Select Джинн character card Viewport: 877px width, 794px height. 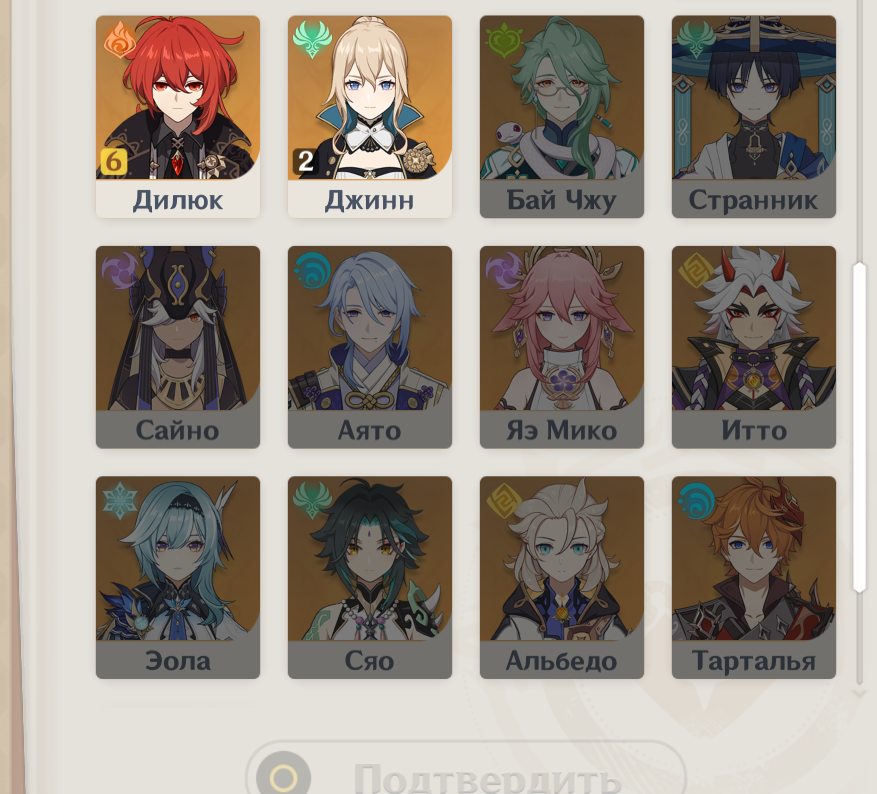click(370, 116)
